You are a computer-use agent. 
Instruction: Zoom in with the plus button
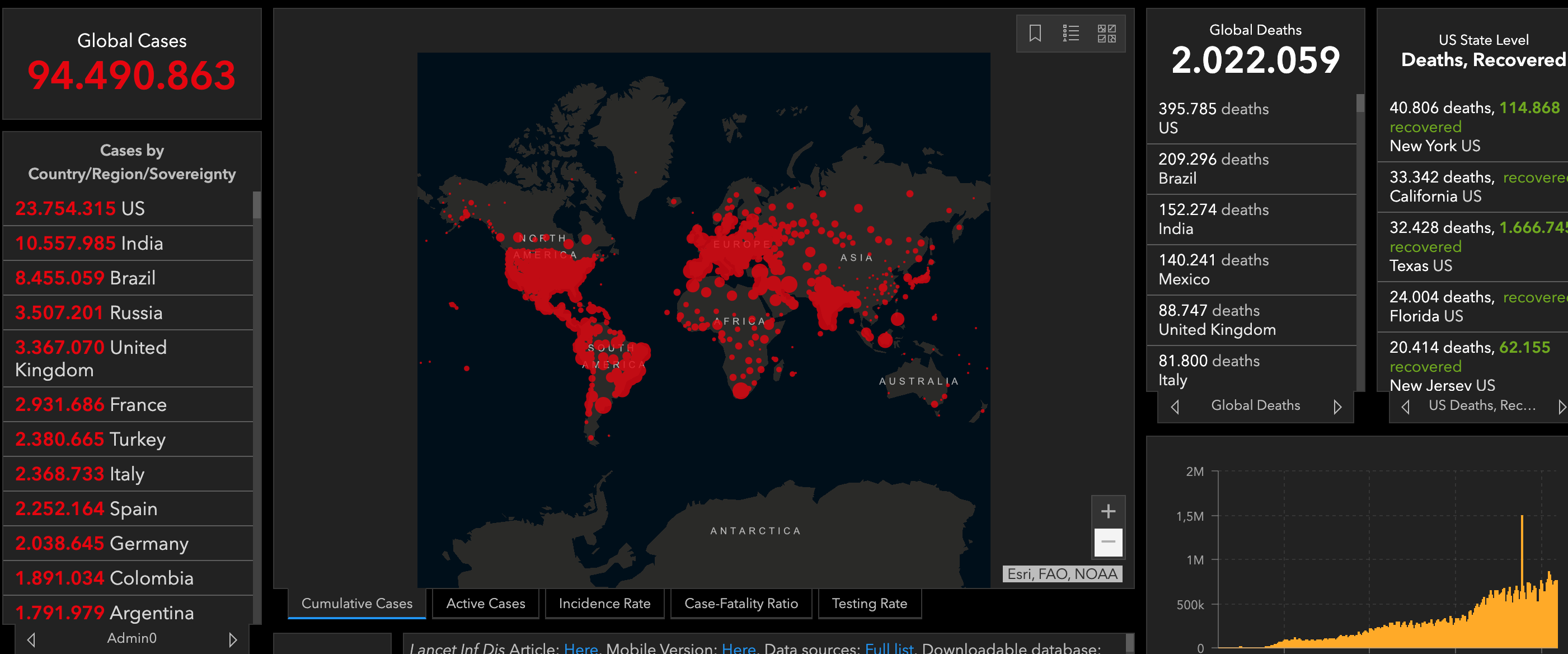click(x=1108, y=511)
